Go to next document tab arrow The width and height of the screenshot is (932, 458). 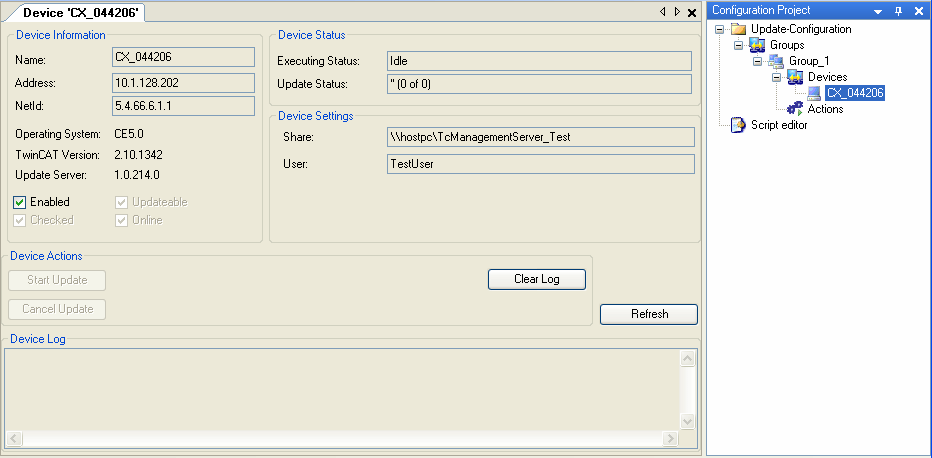(677, 12)
